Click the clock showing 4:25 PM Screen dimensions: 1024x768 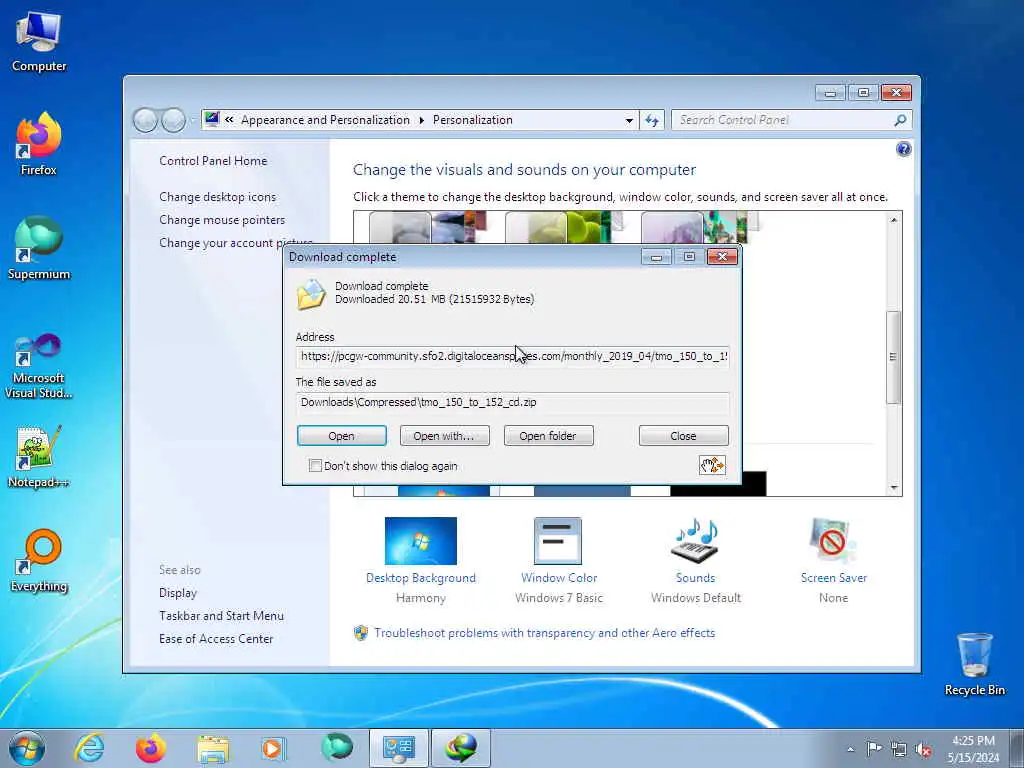(973, 741)
